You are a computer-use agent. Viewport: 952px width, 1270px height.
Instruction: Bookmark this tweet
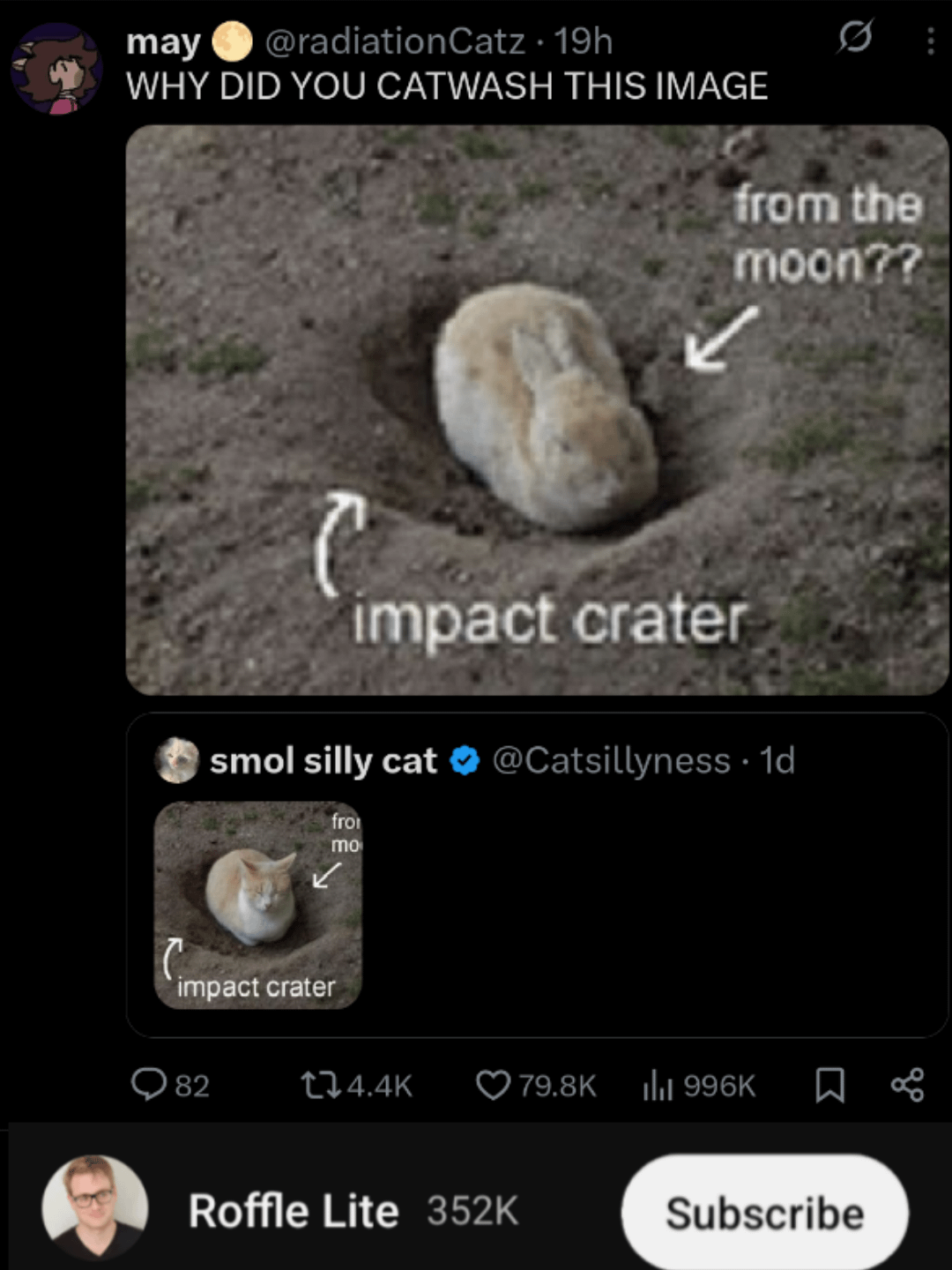tap(829, 1085)
